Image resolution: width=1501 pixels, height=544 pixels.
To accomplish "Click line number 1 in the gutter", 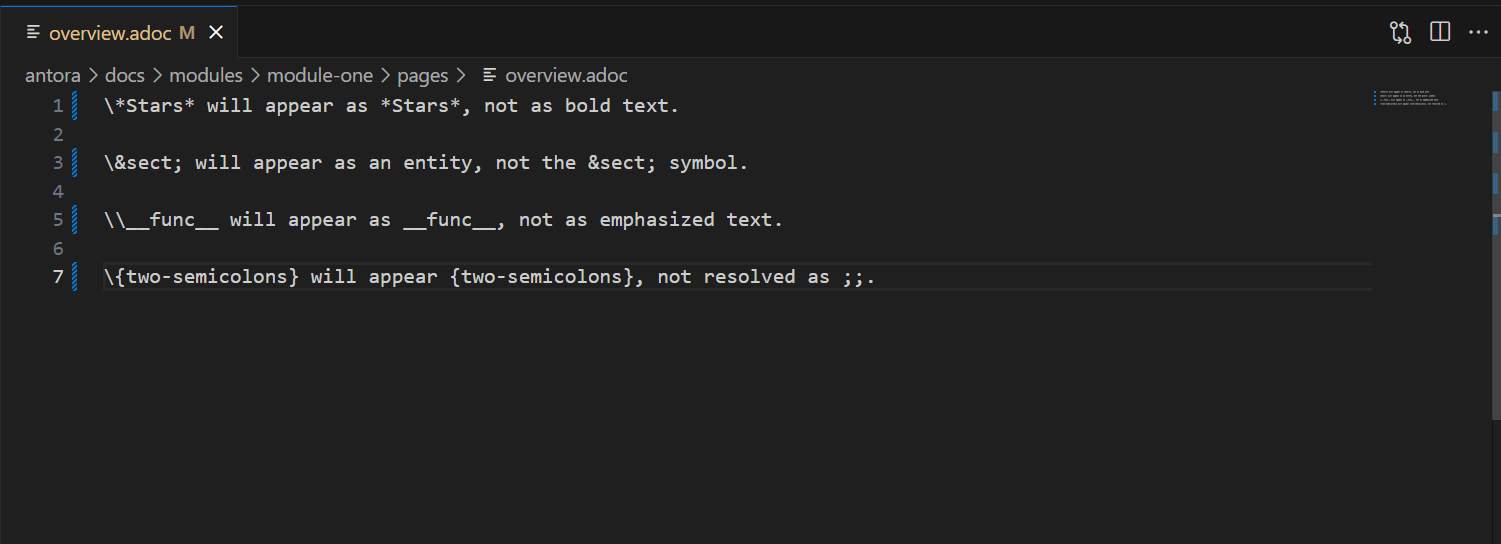I will [x=57, y=105].
